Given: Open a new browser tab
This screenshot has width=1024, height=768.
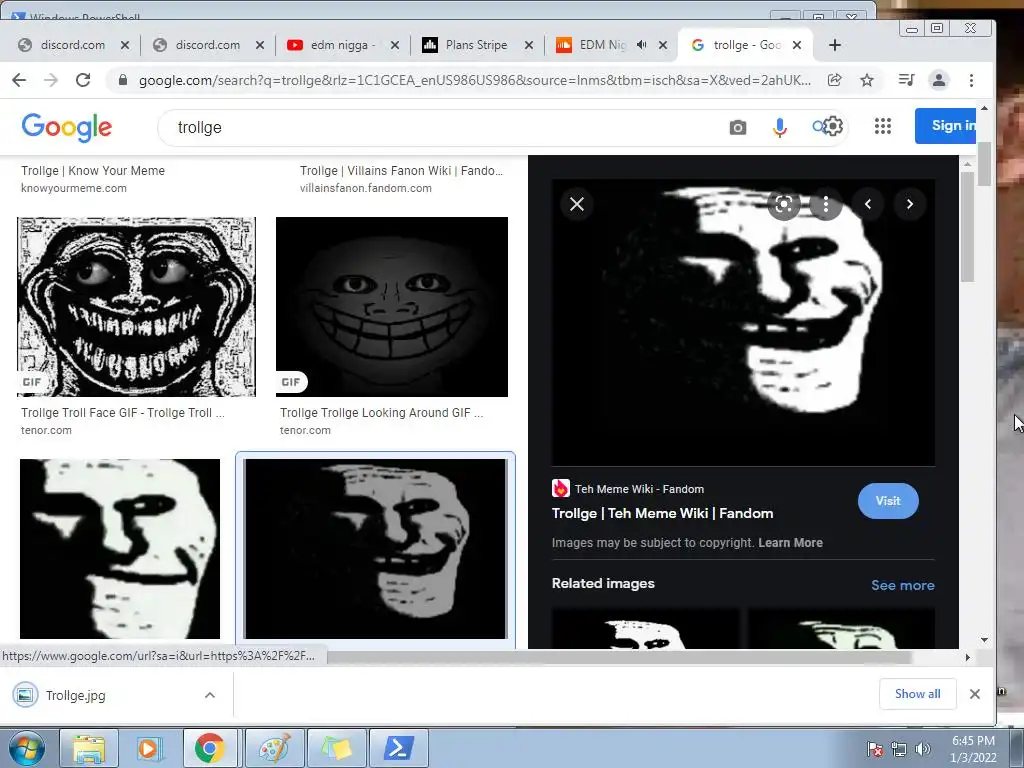Looking at the screenshot, I should pyautogui.click(x=835, y=45).
